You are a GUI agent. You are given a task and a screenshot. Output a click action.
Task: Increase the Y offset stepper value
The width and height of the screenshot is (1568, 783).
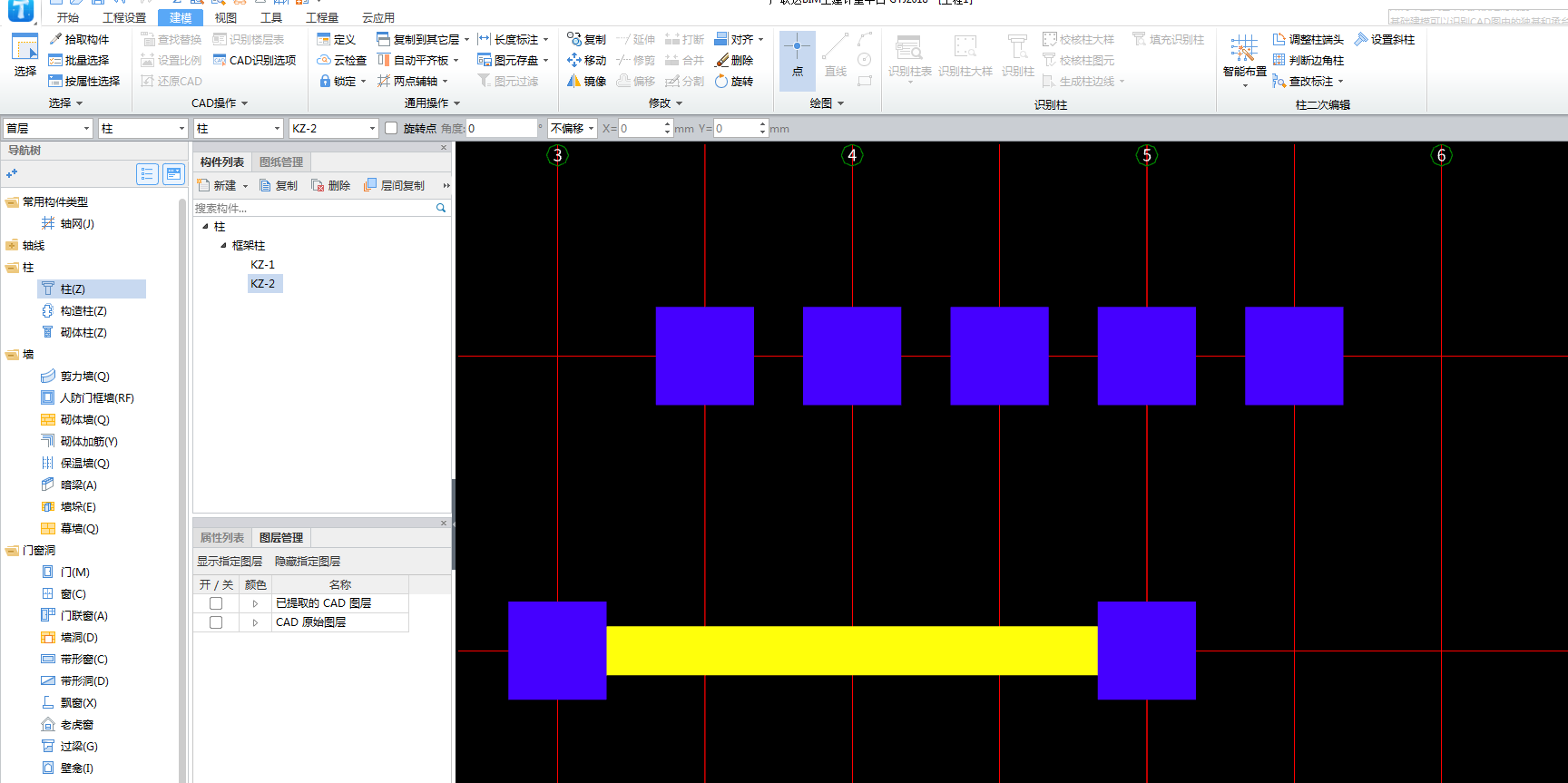(x=763, y=124)
